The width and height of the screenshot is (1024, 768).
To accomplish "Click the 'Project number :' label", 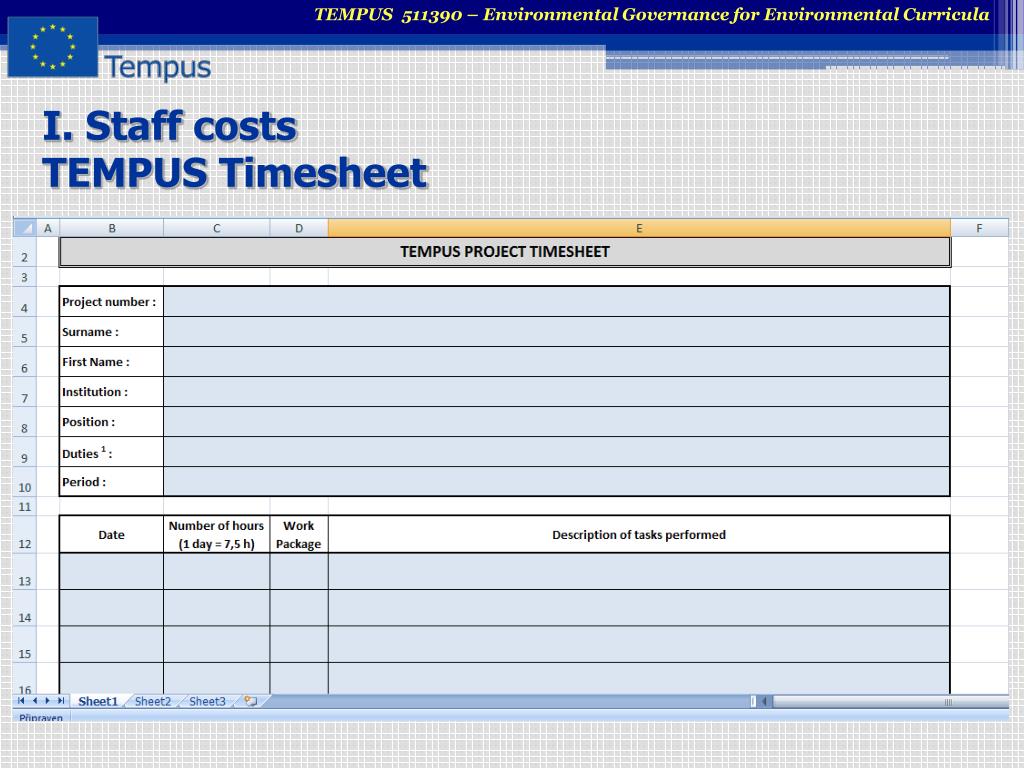I will (x=109, y=302).
